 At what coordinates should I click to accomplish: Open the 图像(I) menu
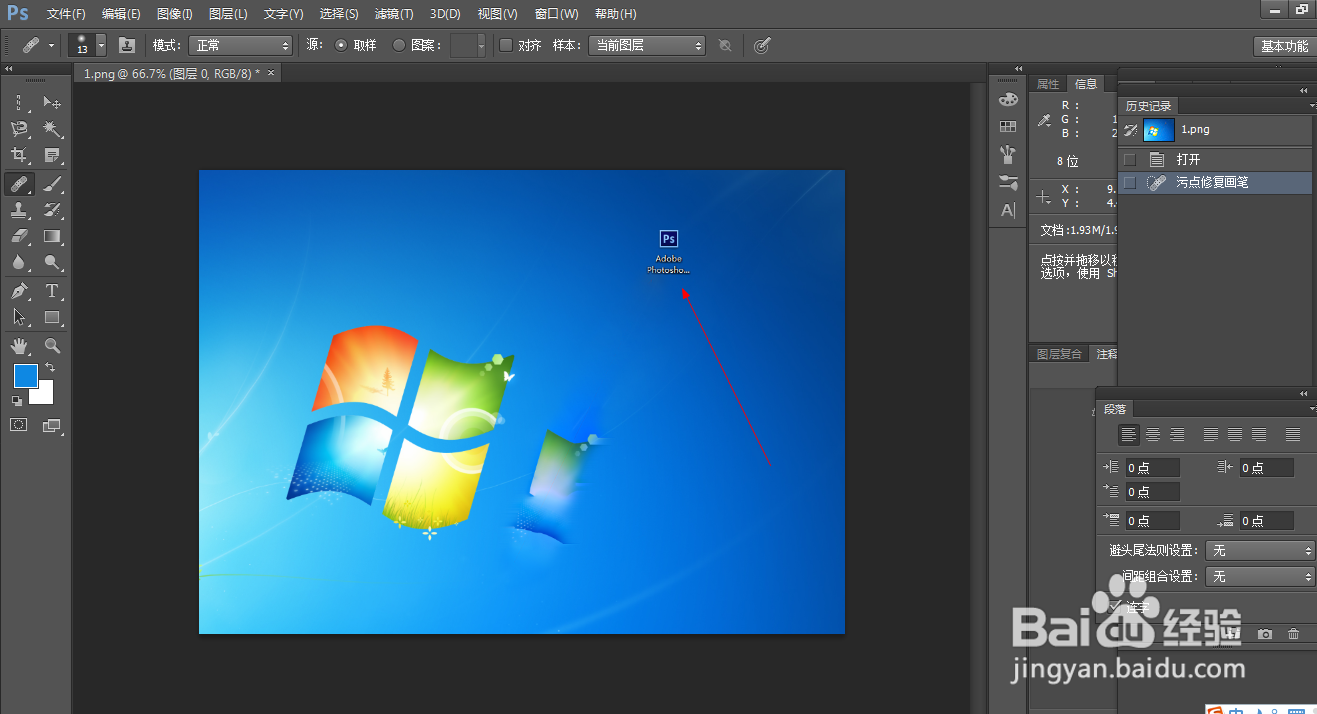(x=175, y=14)
